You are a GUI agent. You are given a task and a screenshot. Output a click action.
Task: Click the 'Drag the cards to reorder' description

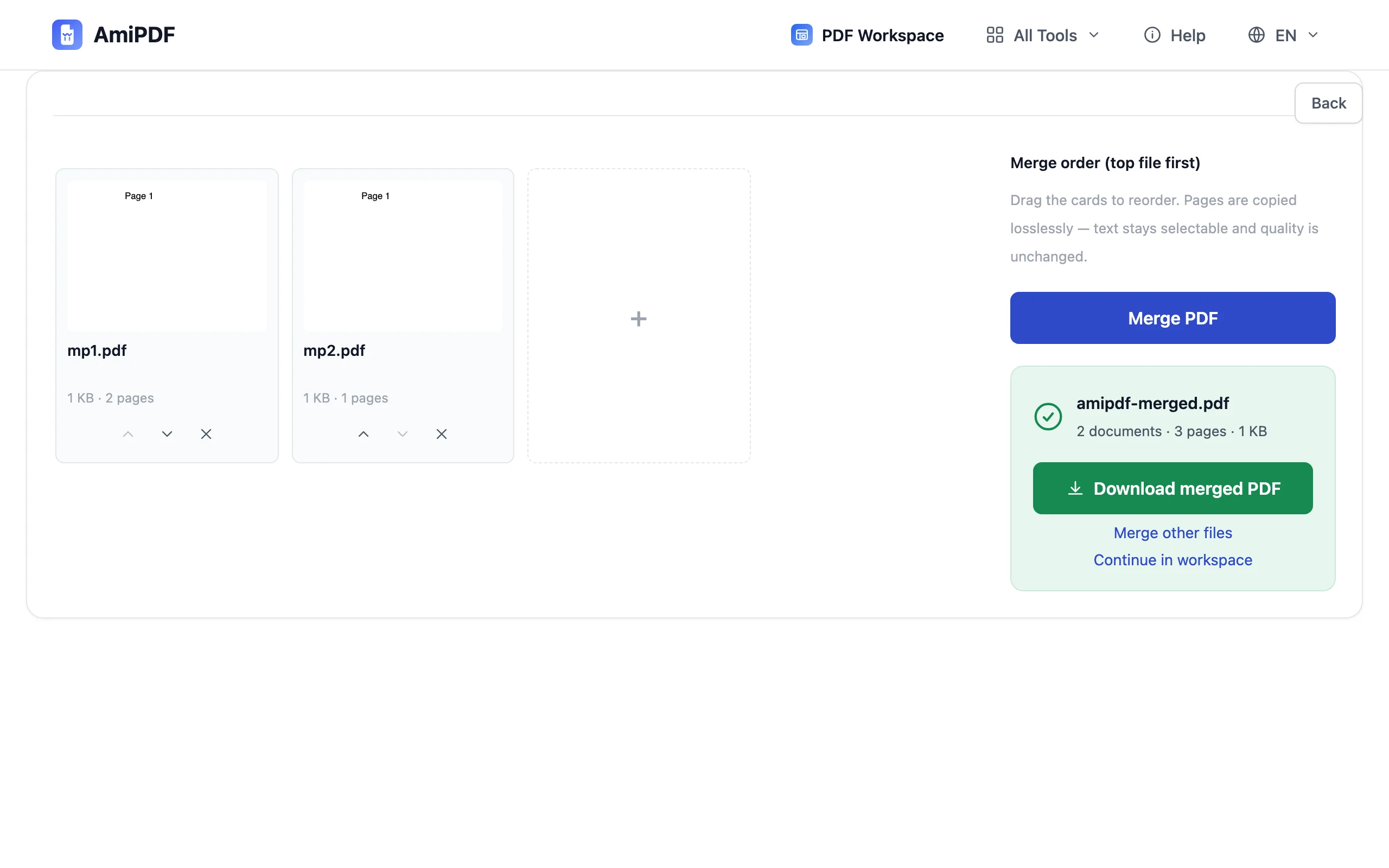point(1164,228)
